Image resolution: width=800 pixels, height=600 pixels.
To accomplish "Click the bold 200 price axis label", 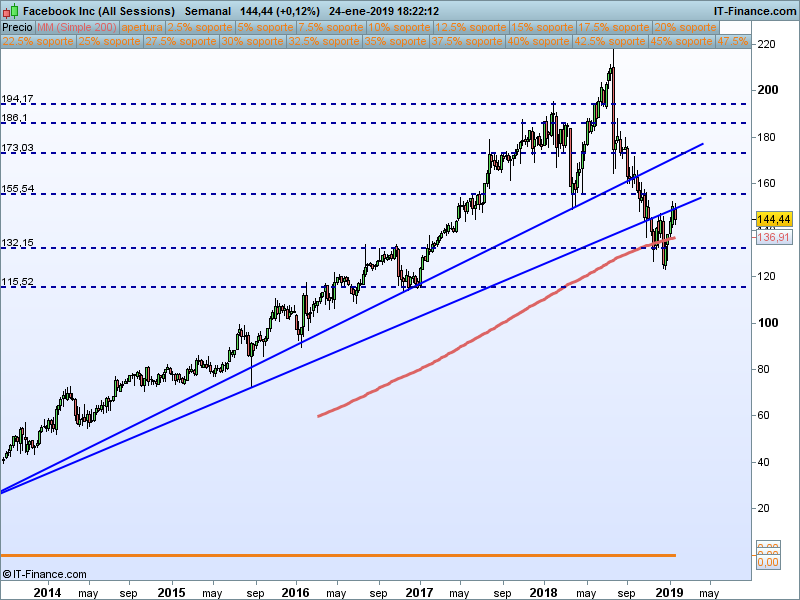I will tap(768, 90).
